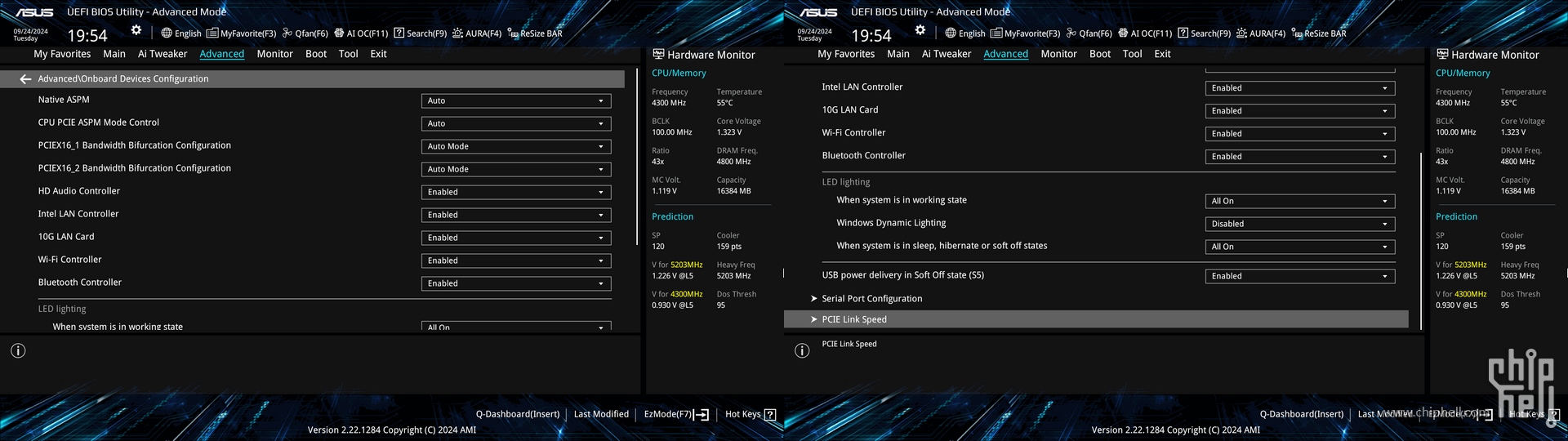Open Search(F9) in the right screen

[1205, 33]
